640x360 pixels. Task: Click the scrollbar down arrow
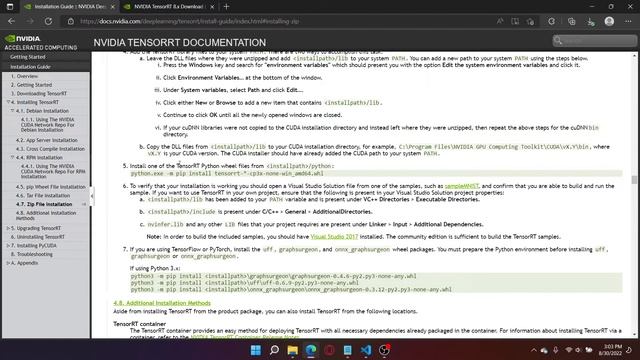point(634,335)
